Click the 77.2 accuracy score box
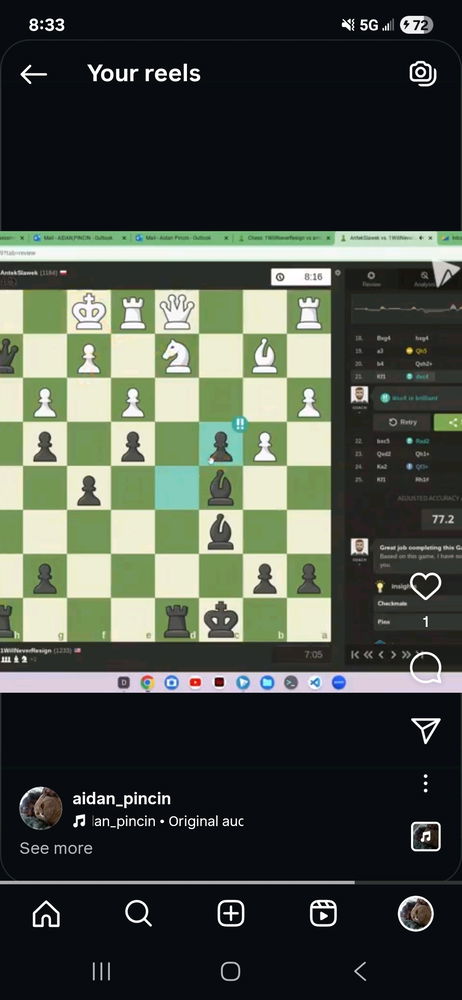This screenshot has width=462, height=1000. [x=443, y=519]
